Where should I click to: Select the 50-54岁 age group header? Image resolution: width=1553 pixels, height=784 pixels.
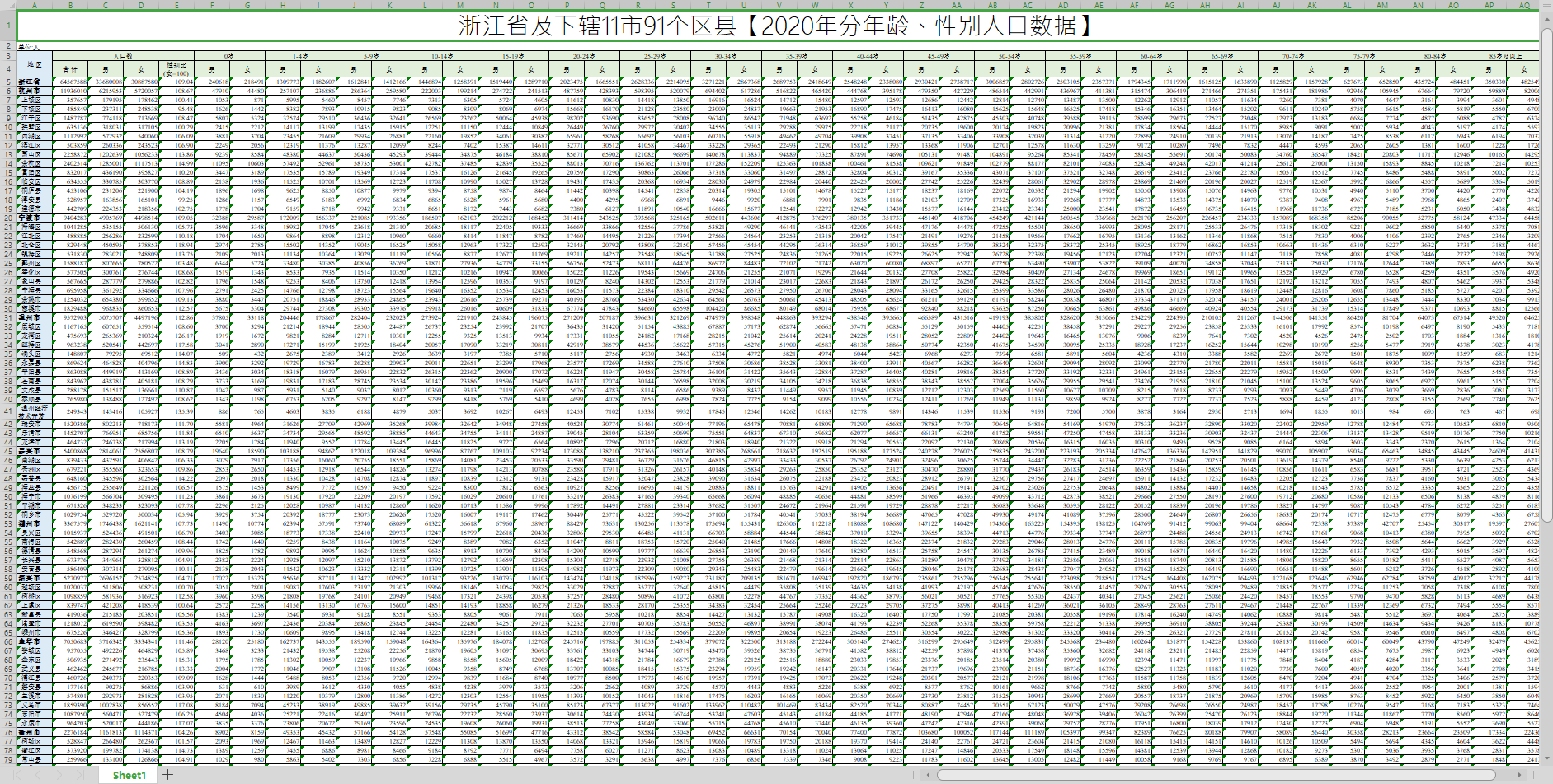(1009, 56)
